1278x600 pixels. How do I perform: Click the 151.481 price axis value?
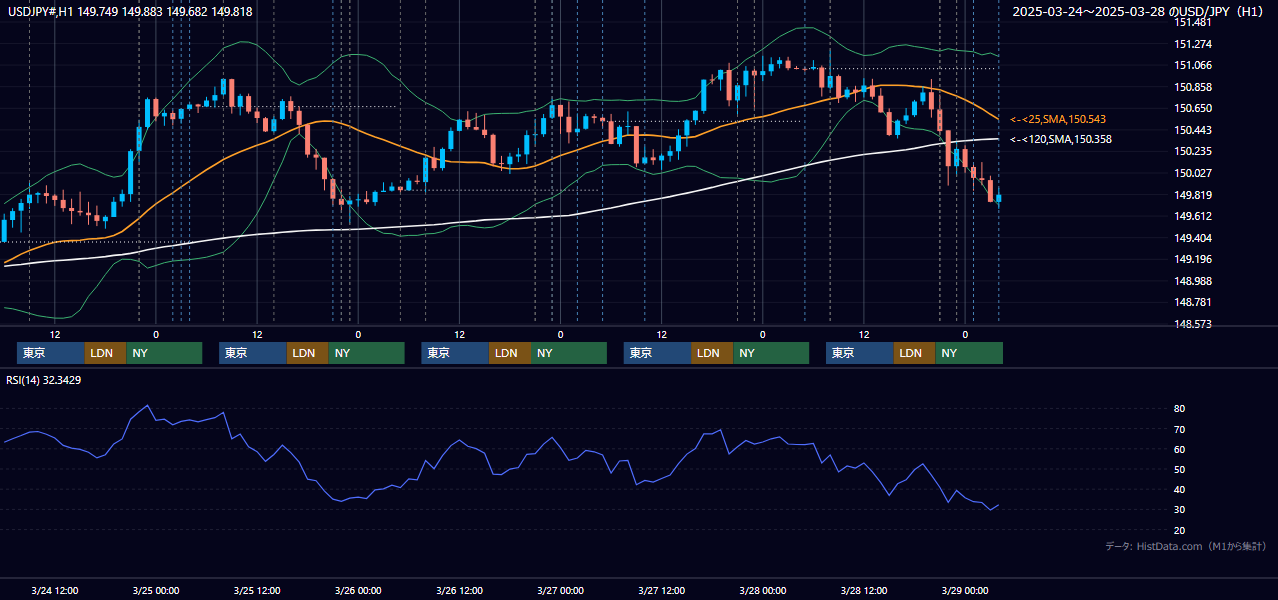1193,23
